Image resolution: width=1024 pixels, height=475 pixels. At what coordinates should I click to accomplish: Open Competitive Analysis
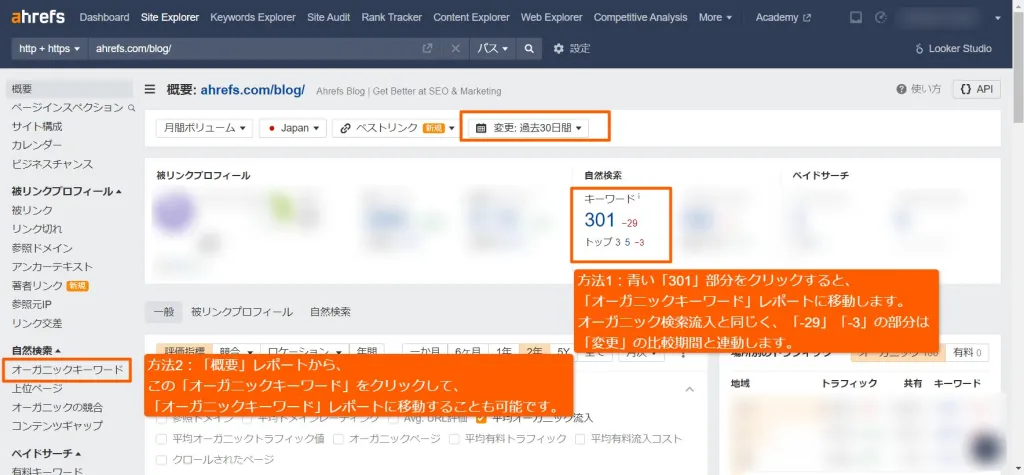click(x=640, y=18)
